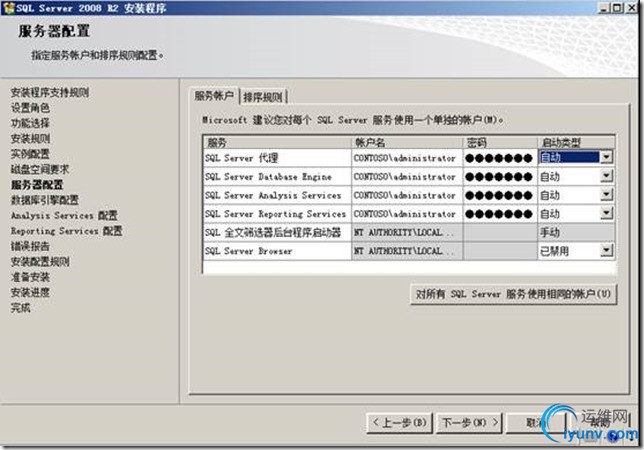Viewport: 644px width, 450px height.
Task: Click password field for SQL Server Database Engine
Action: pos(500,177)
